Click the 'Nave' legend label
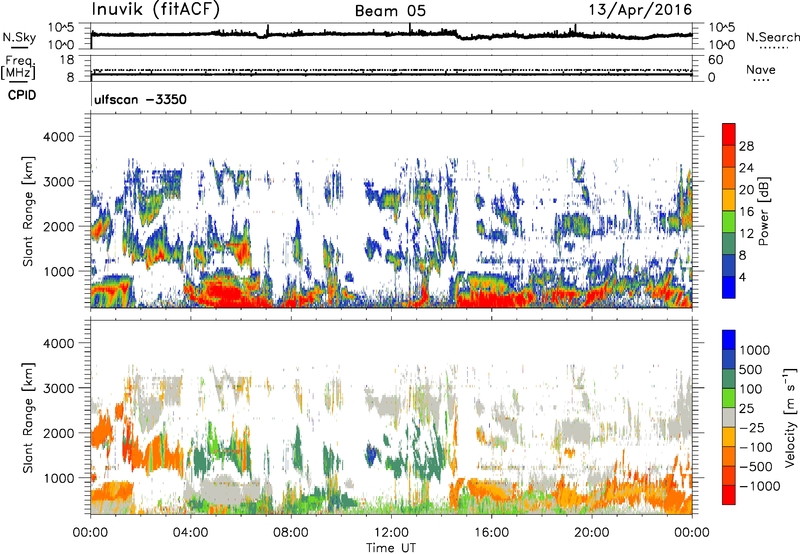Viewport: 800px width, 554px height. [761, 69]
